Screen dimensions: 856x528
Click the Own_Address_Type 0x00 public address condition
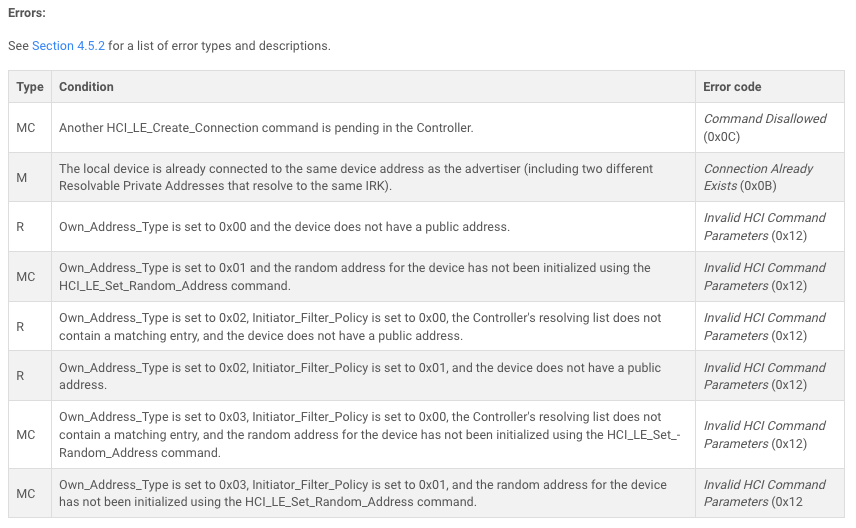284,227
